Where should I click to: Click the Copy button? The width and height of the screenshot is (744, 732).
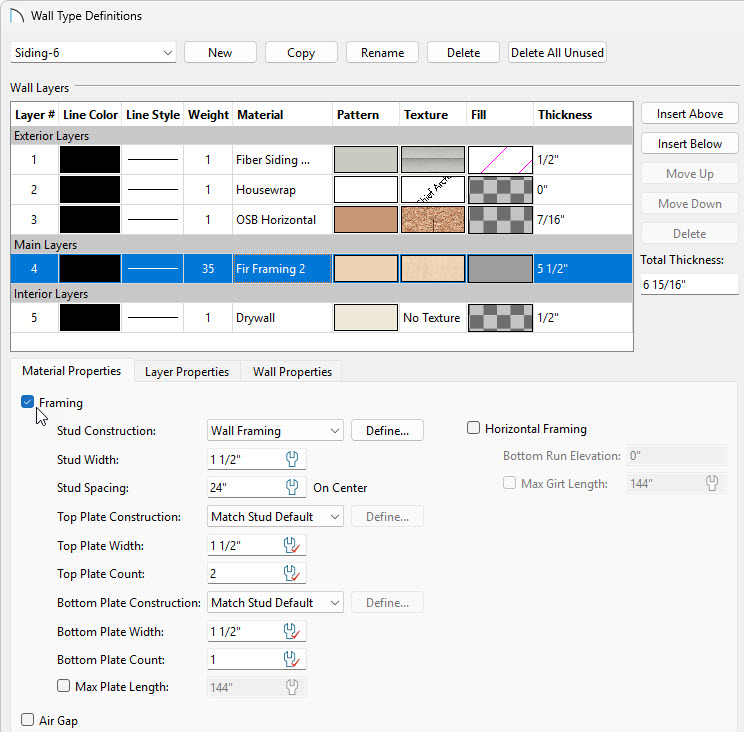301,53
